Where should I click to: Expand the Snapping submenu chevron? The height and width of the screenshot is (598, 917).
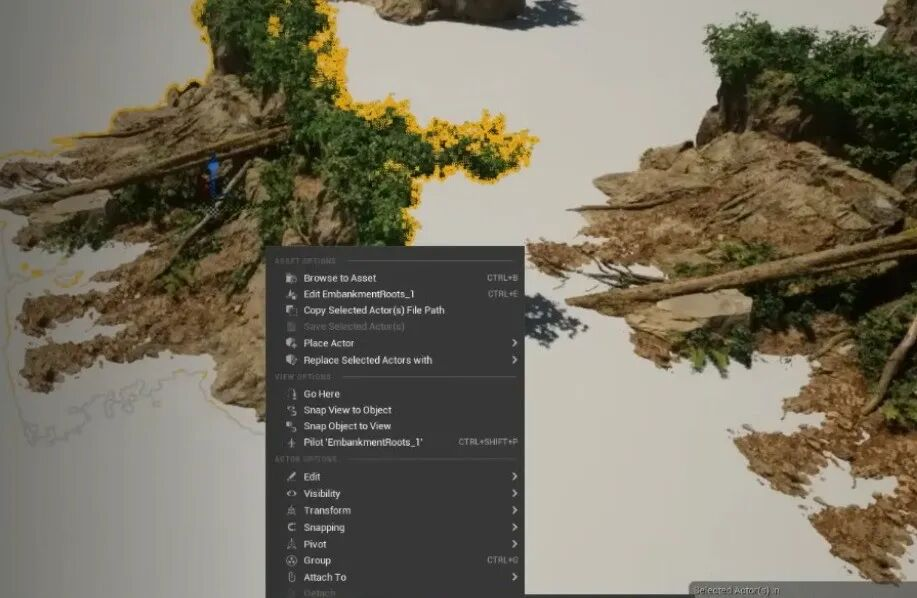pos(514,527)
